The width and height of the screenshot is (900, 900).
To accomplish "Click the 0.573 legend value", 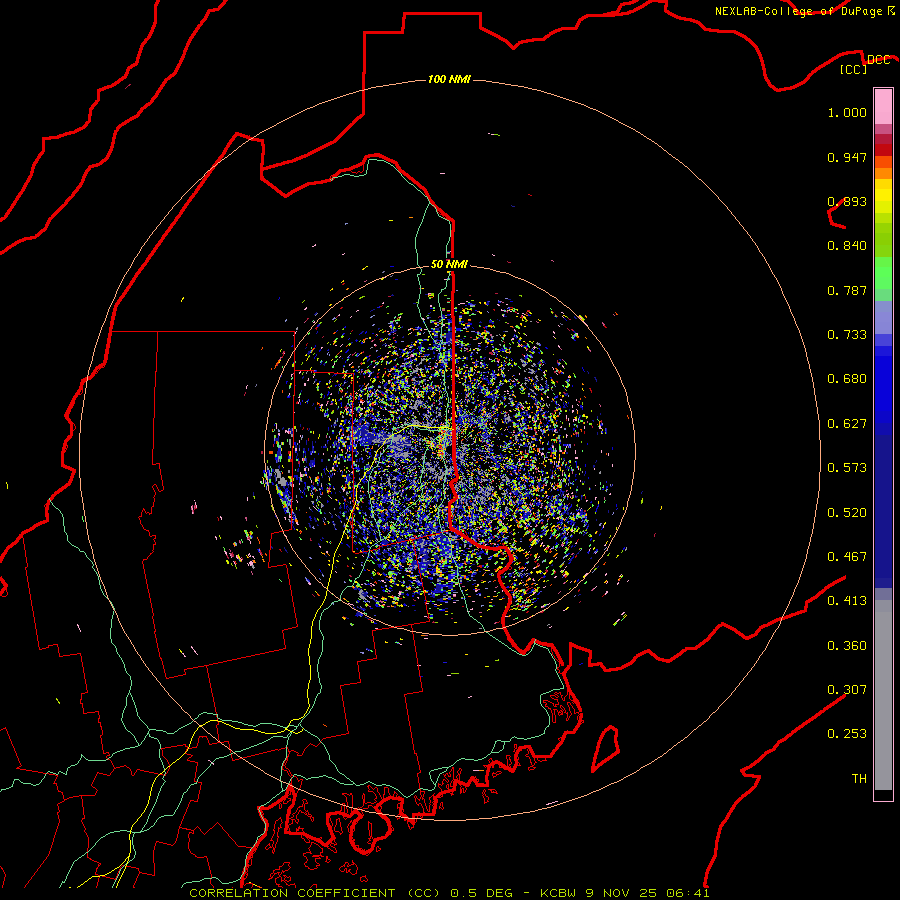I will tap(847, 468).
